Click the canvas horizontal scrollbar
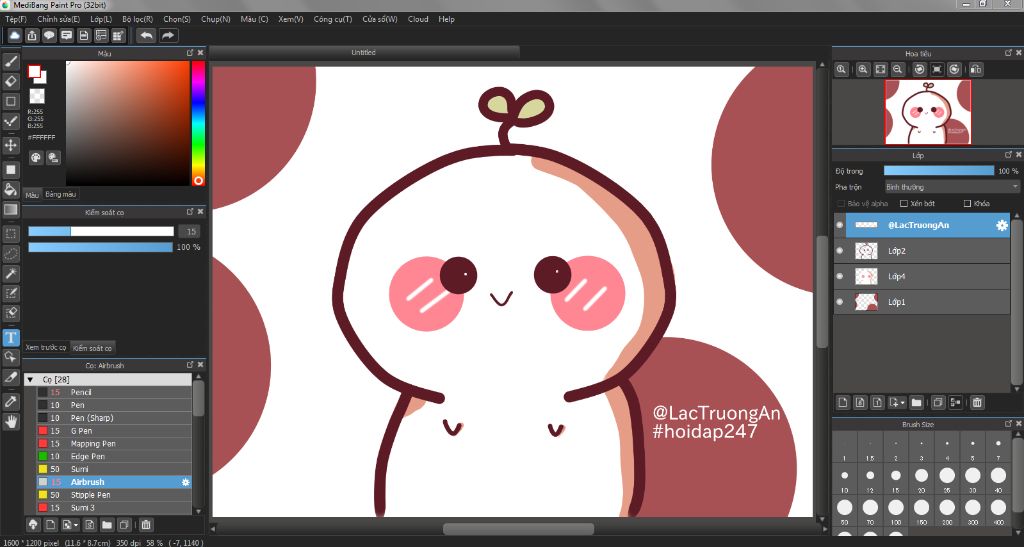 click(519, 528)
